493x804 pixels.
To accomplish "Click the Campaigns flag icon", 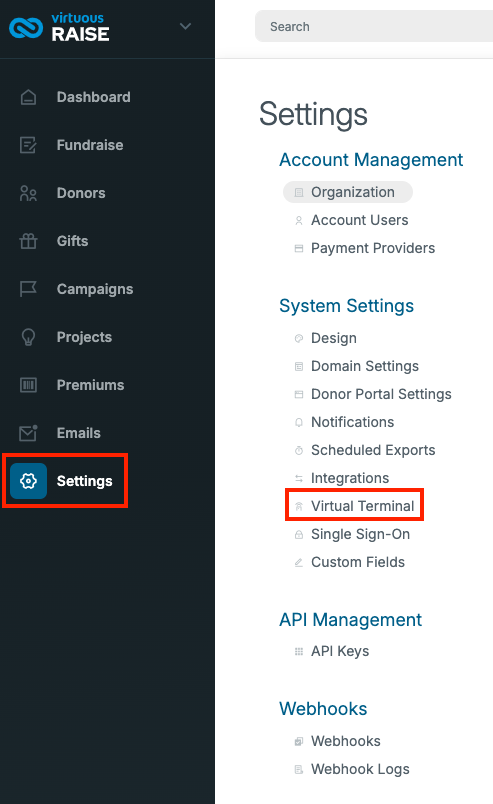I will coord(28,289).
